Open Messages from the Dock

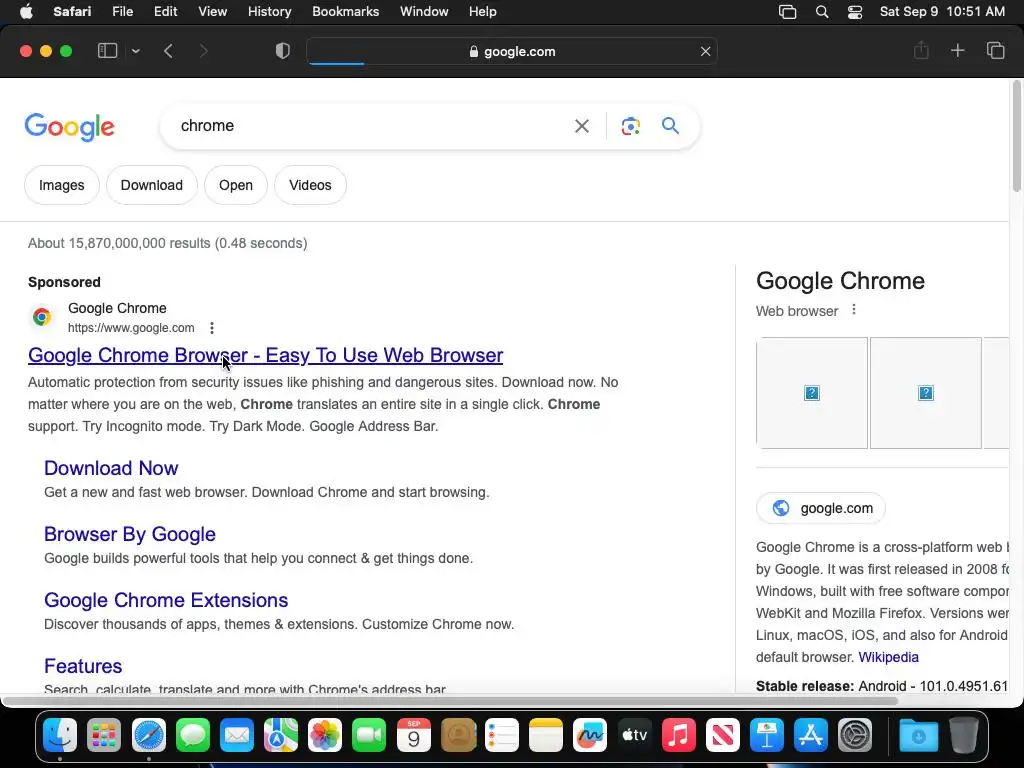193,735
